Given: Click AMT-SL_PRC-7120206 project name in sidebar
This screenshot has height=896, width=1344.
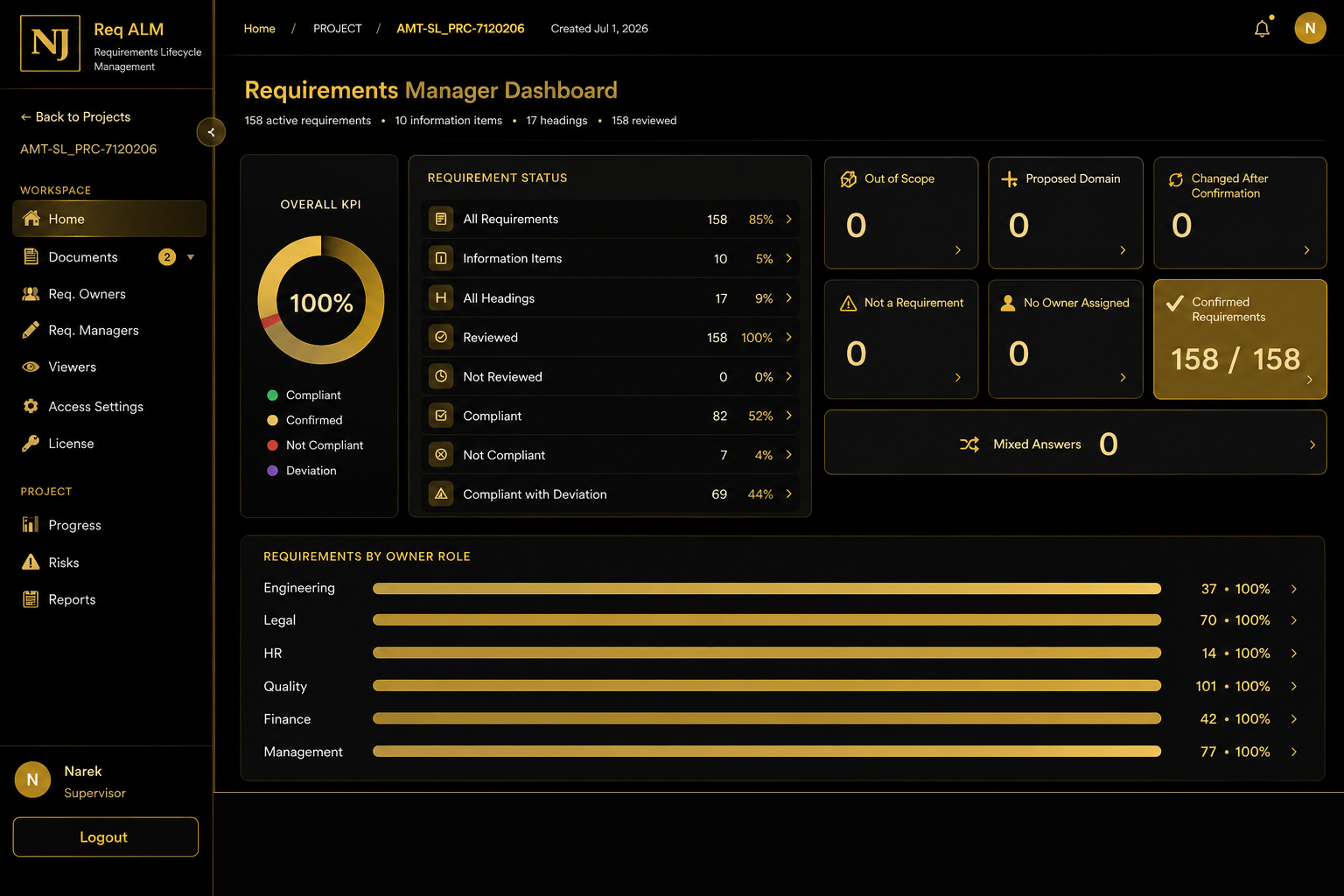Looking at the screenshot, I should click(88, 149).
